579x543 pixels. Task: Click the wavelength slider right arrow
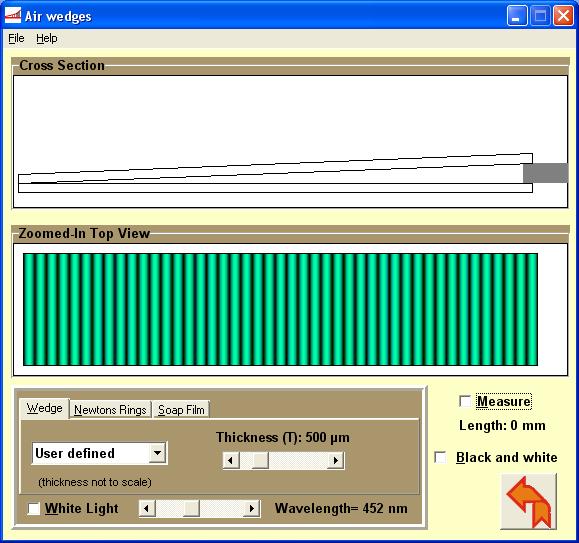(252, 509)
